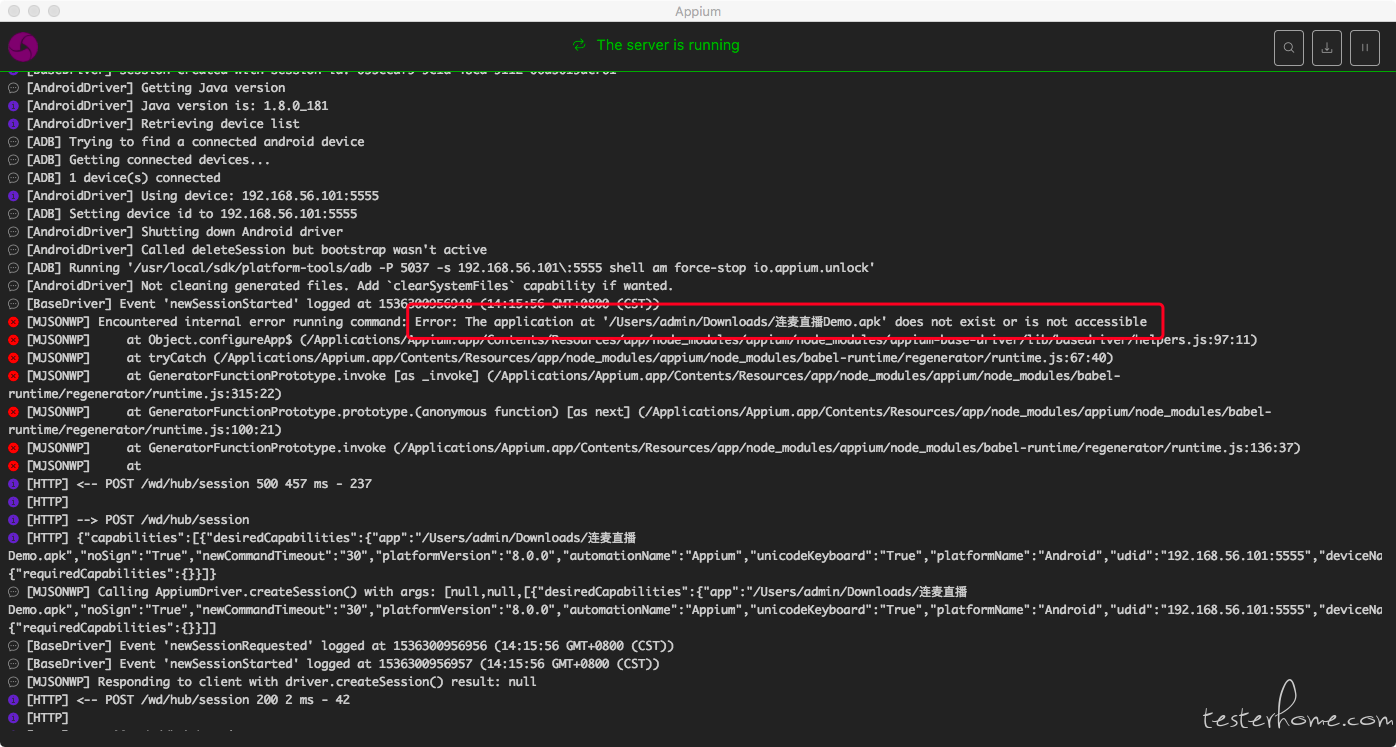Click info icon beside "Using device" line
Viewport: 1396px width, 747px height.
[x=14, y=195]
